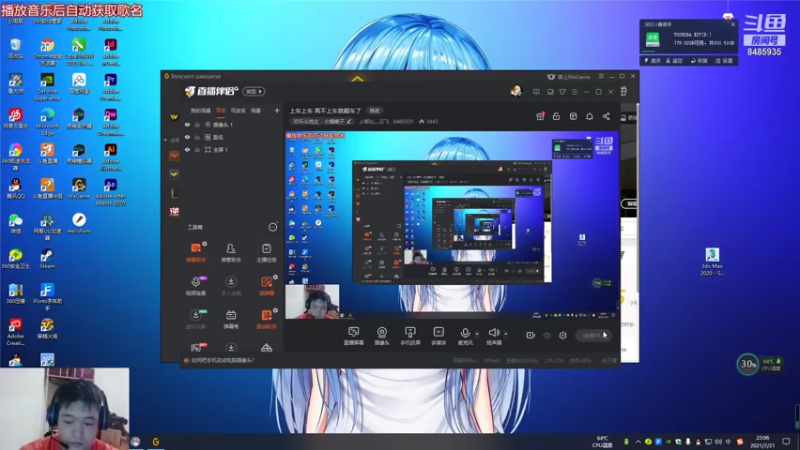This screenshot has height=450, width=800.
Task: Open Steam desktop shortcut
Action: tap(47, 259)
